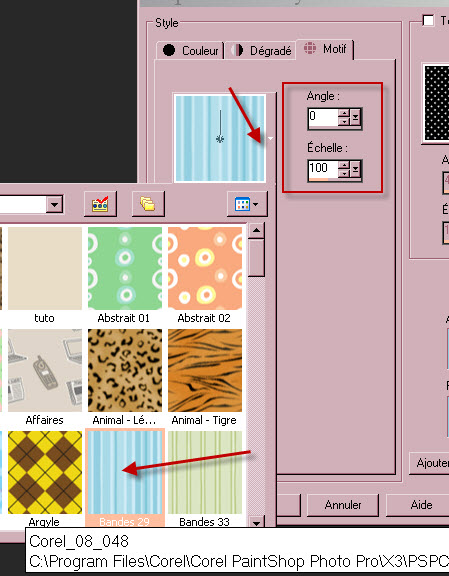The height and width of the screenshot is (576, 449).
Task: Select the Abstrait 01 pattern thumbnail
Action: coord(125,268)
